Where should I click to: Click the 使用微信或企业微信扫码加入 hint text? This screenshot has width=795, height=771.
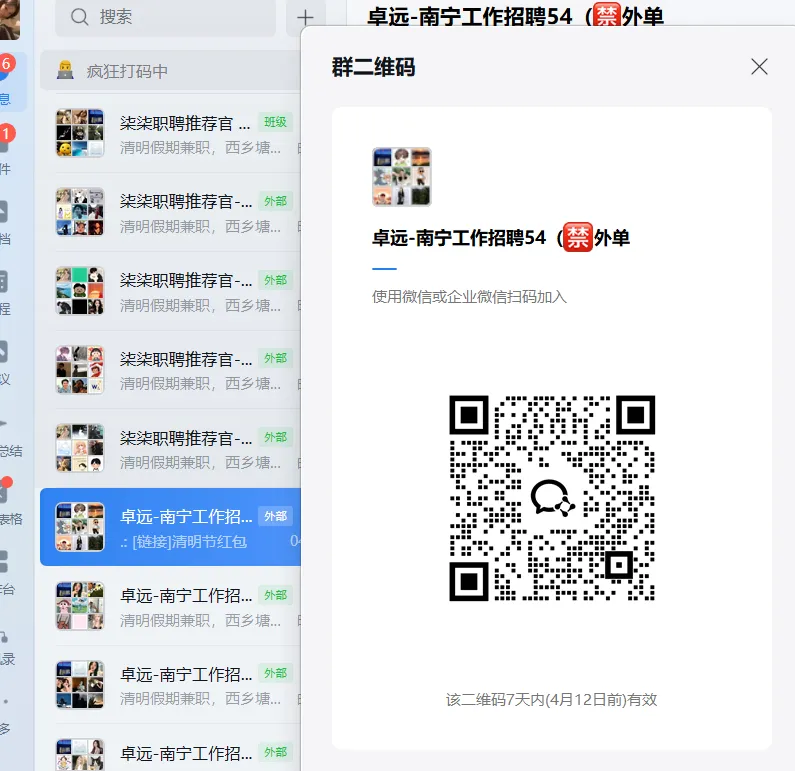[x=469, y=297]
